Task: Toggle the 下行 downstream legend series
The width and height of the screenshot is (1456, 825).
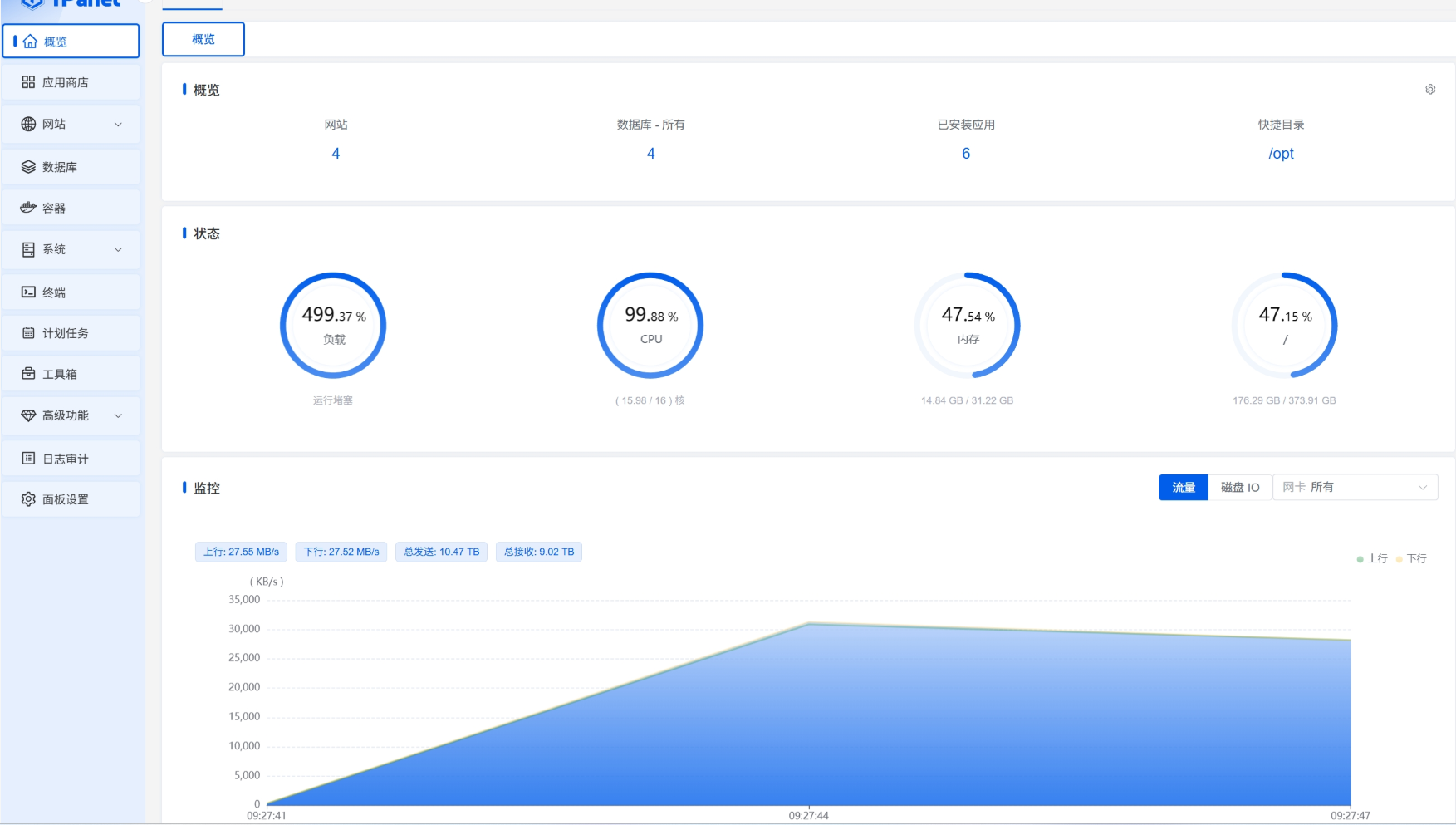Action: [1412, 559]
